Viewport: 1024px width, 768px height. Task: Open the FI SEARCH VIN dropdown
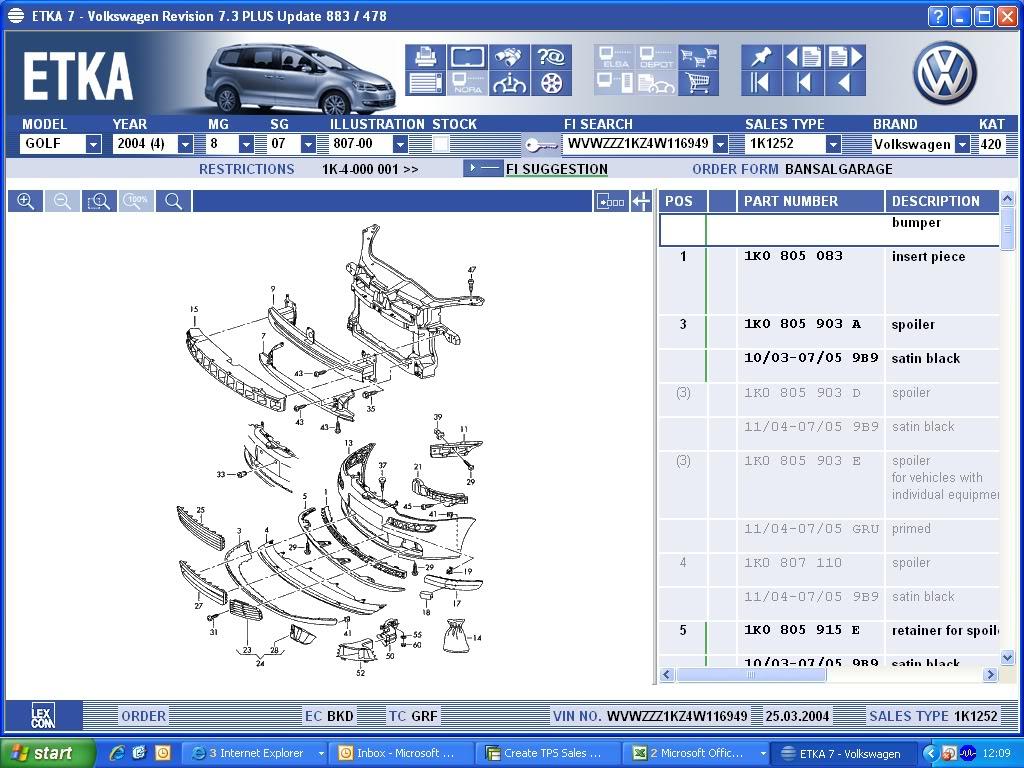point(720,144)
